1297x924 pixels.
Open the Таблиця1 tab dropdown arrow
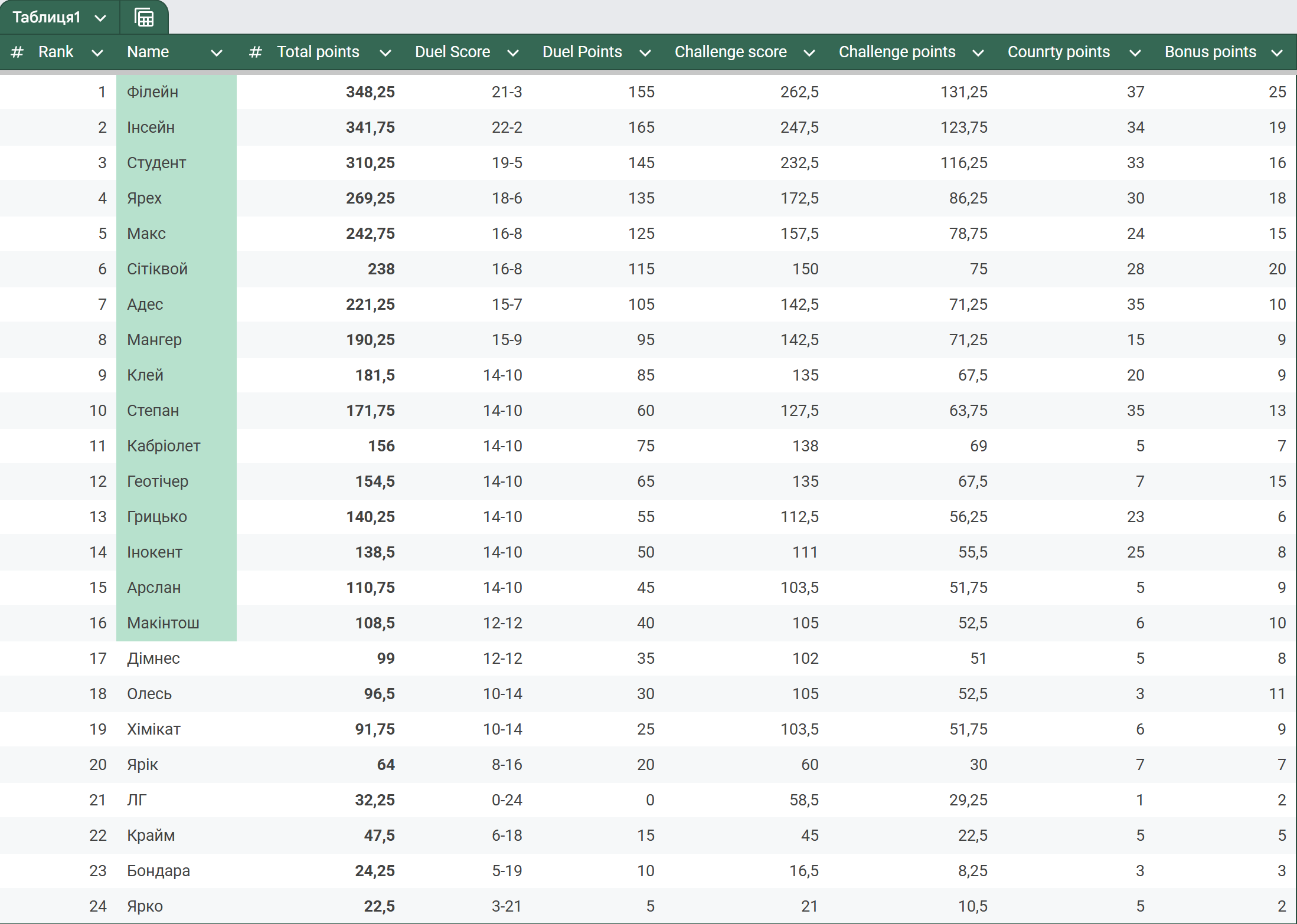(101, 18)
